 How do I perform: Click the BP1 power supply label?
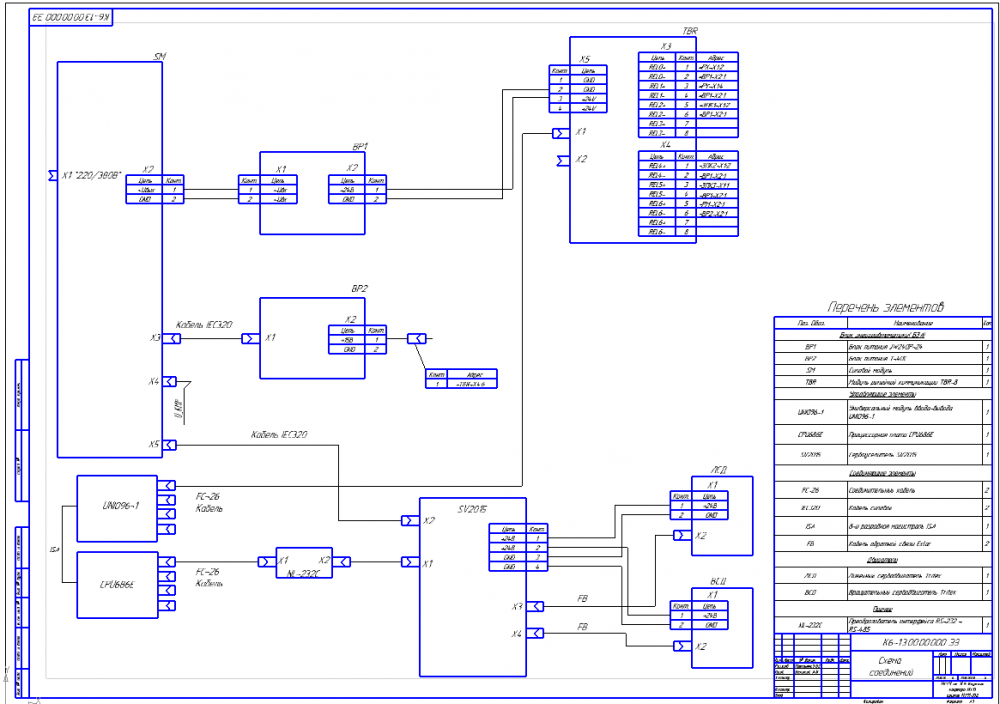[360, 147]
